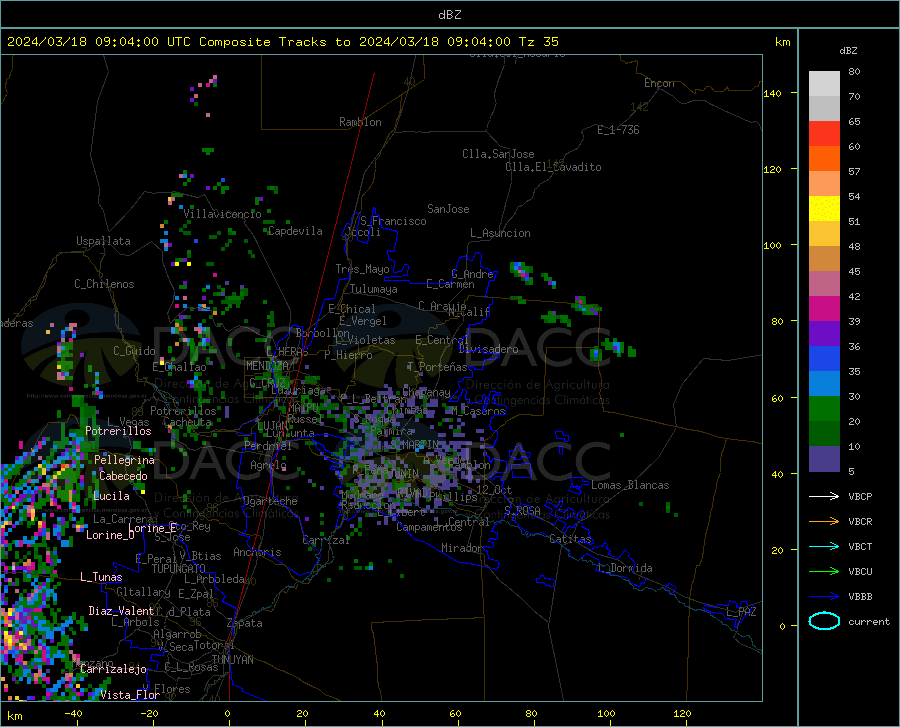The height and width of the screenshot is (727, 900).
Task: Click the L_Dormida map label
Action: coord(624,568)
